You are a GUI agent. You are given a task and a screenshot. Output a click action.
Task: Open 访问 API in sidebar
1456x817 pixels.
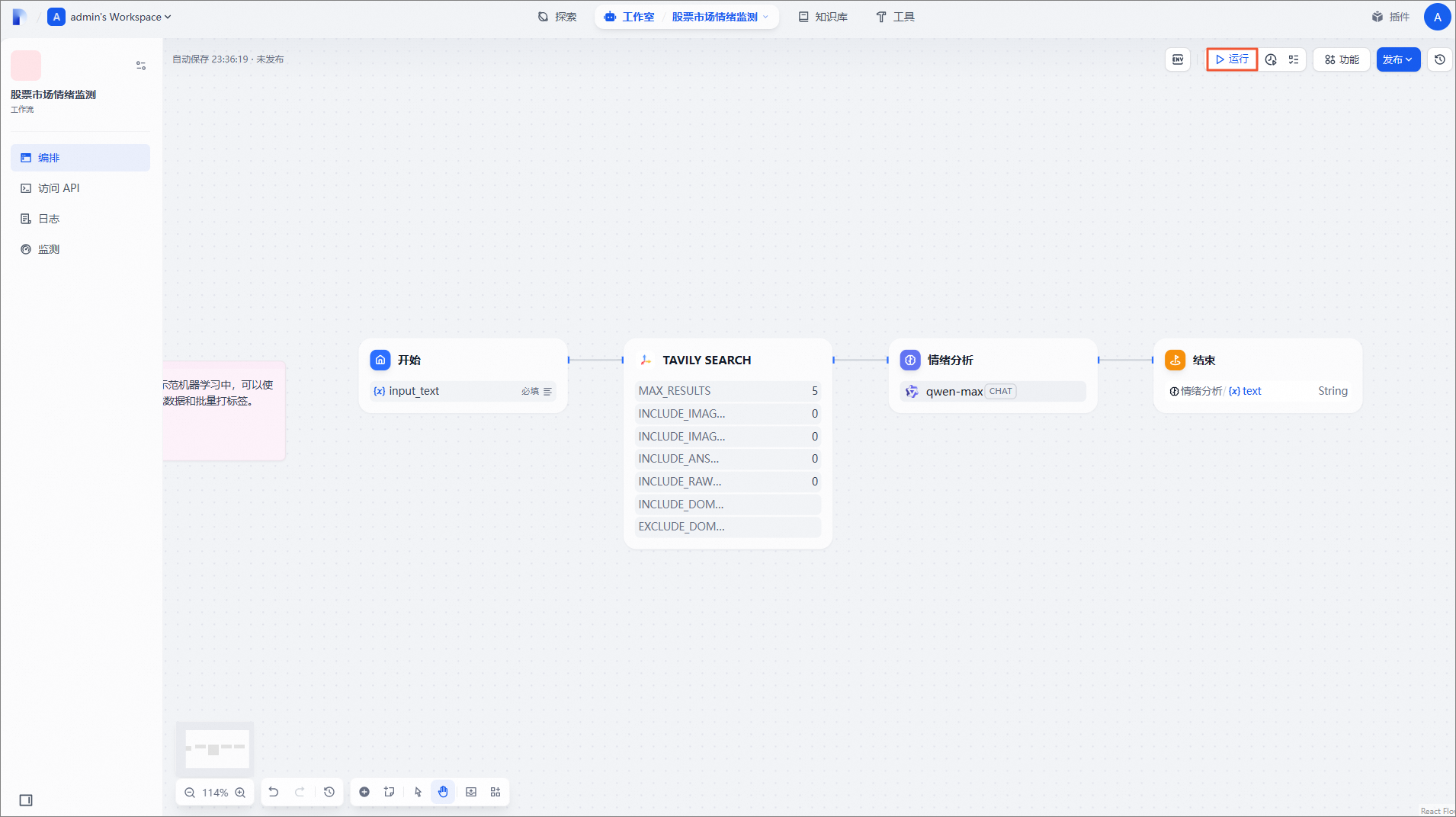80,188
